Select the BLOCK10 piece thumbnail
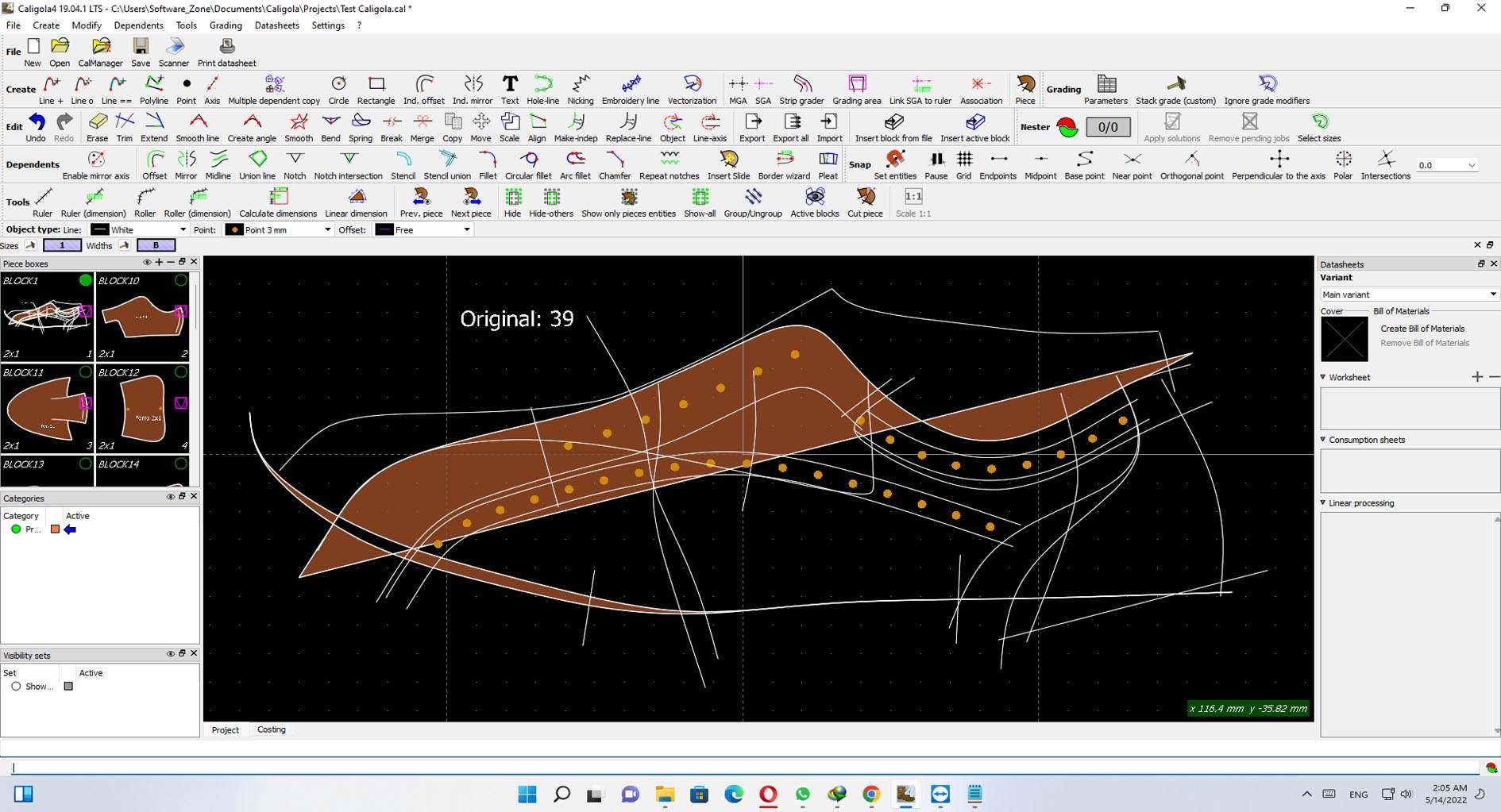This screenshot has height=812, width=1501. pyautogui.click(x=142, y=317)
